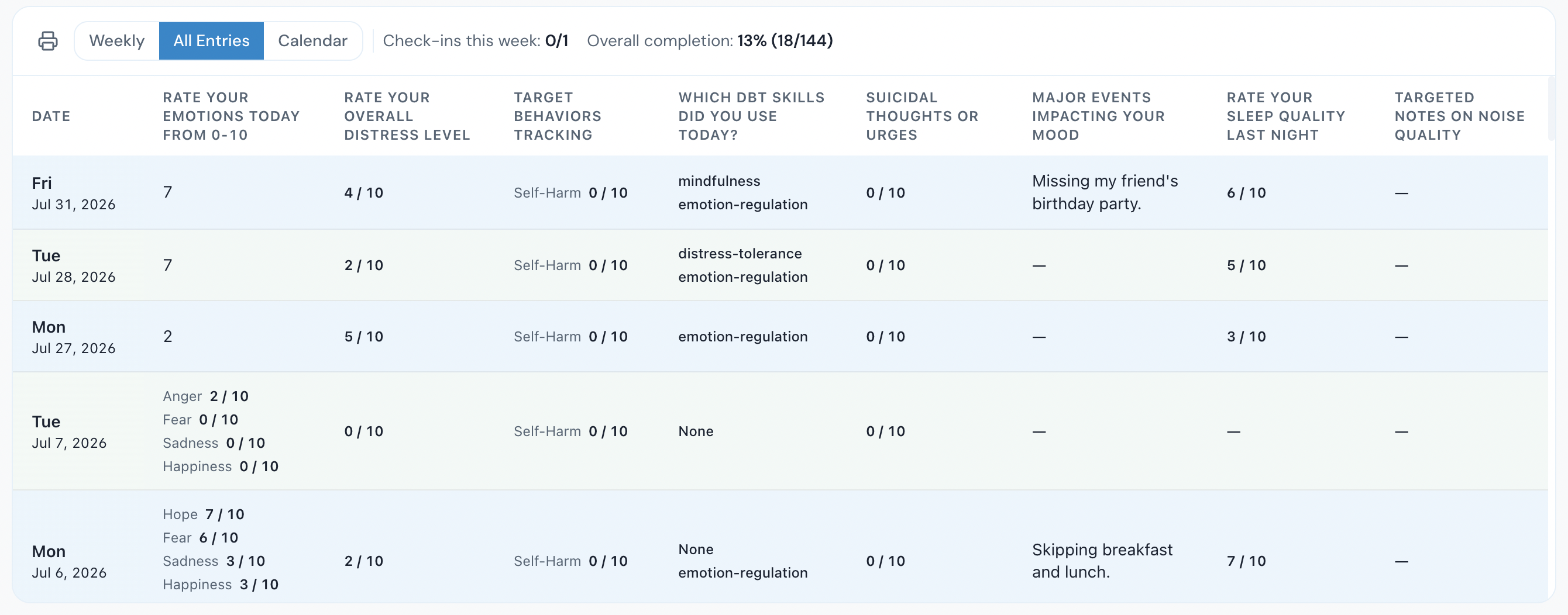Click the Rate Your Emotions Today column header
1568x615 pixels.
pos(231,116)
